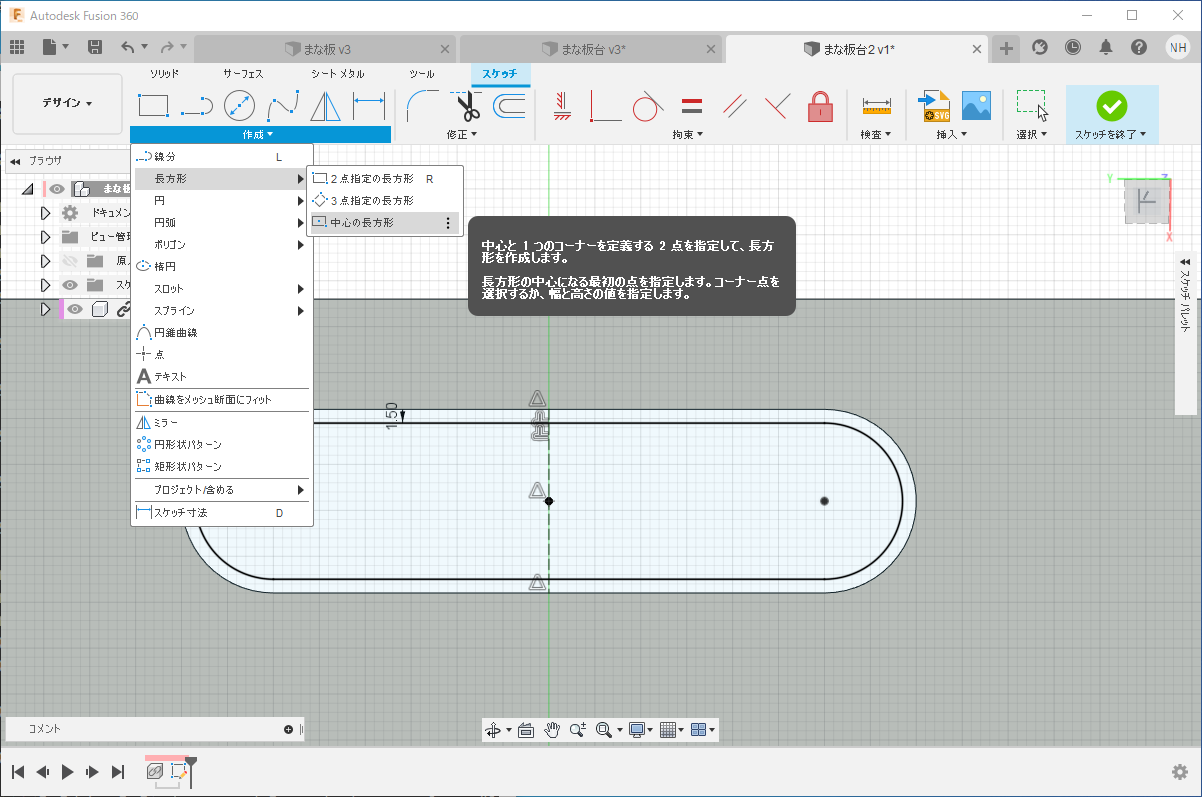Choose 中心の長方形 from the submenu

[362, 223]
